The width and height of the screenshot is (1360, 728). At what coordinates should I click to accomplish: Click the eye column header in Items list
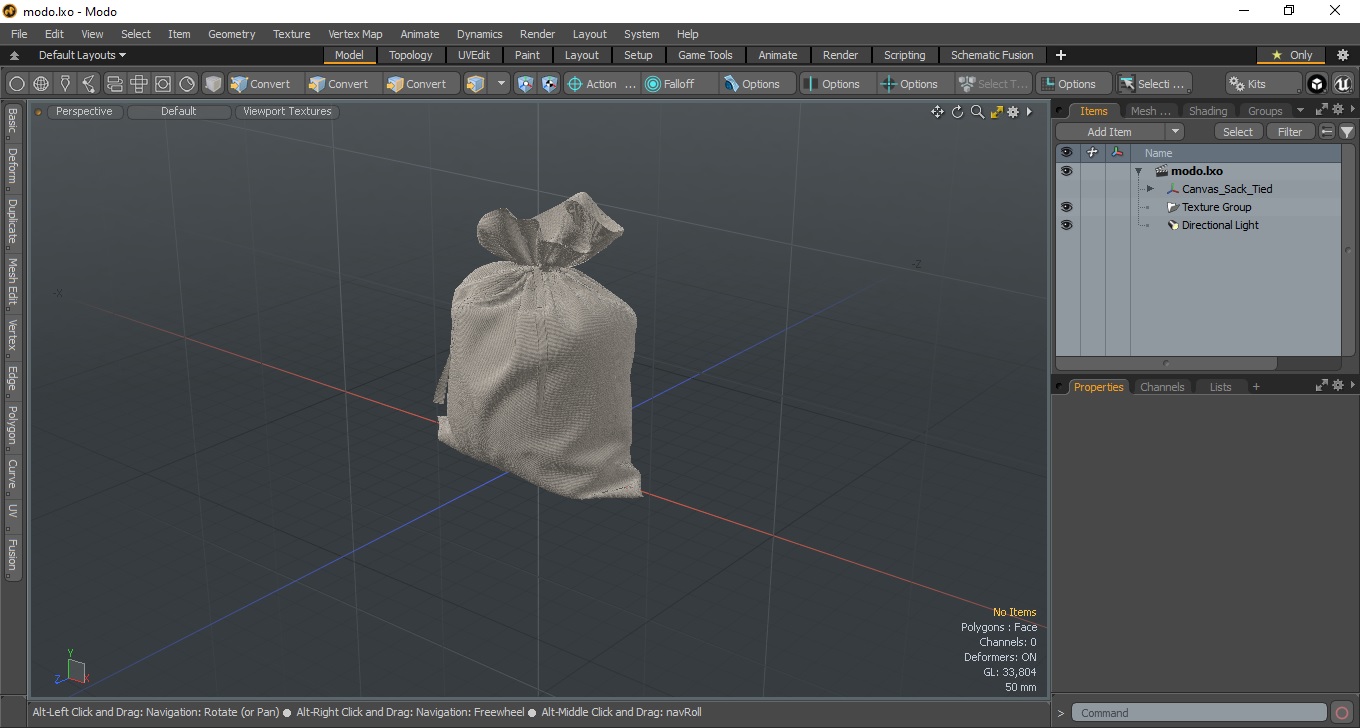coord(1066,153)
